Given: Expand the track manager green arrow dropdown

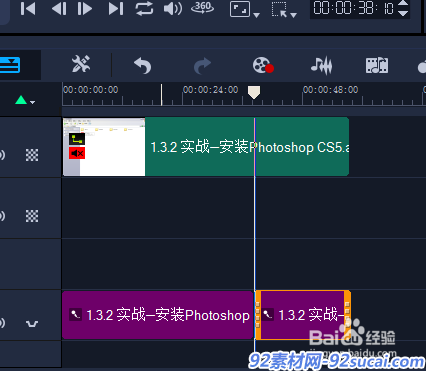Looking at the screenshot, I should click(25, 100).
